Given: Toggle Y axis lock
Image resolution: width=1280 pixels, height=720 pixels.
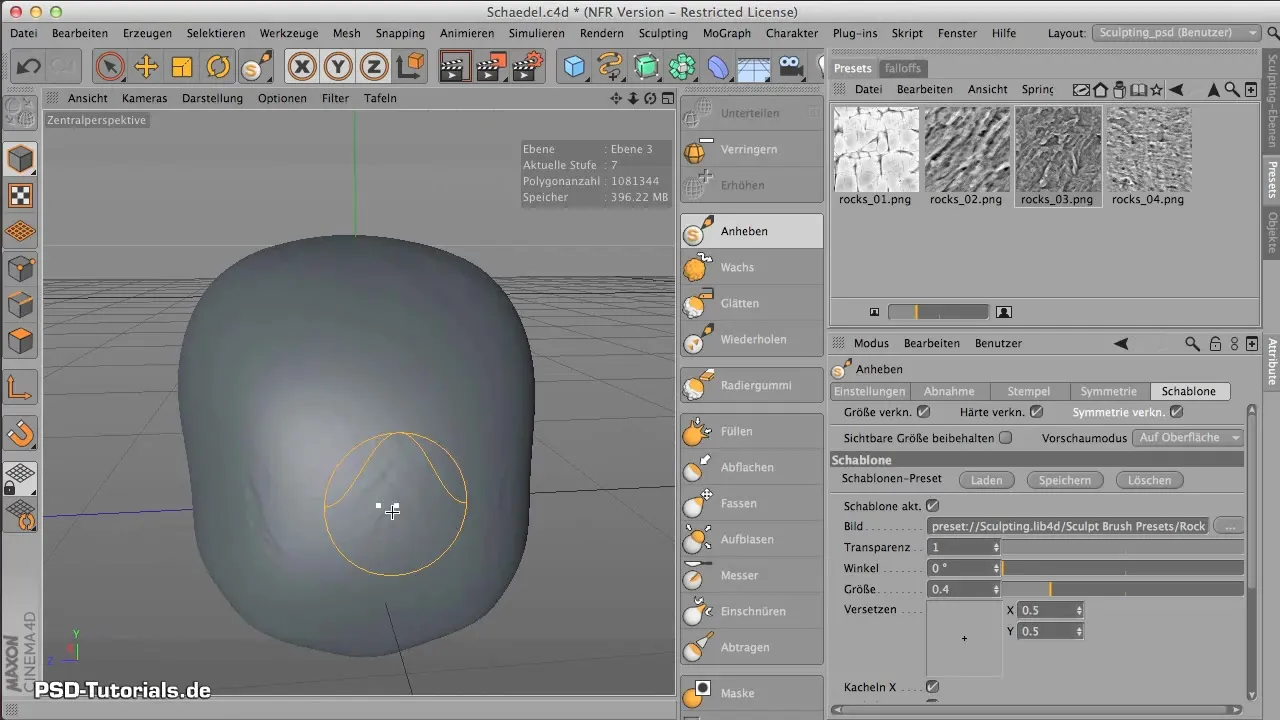Looking at the screenshot, I should [338, 67].
